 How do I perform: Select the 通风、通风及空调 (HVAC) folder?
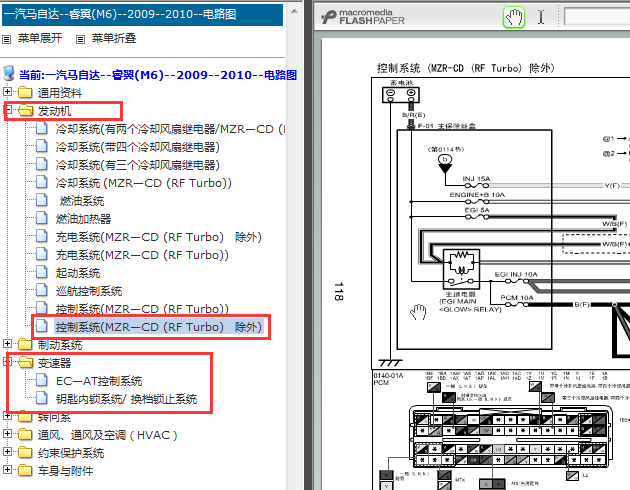click(107, 435)
